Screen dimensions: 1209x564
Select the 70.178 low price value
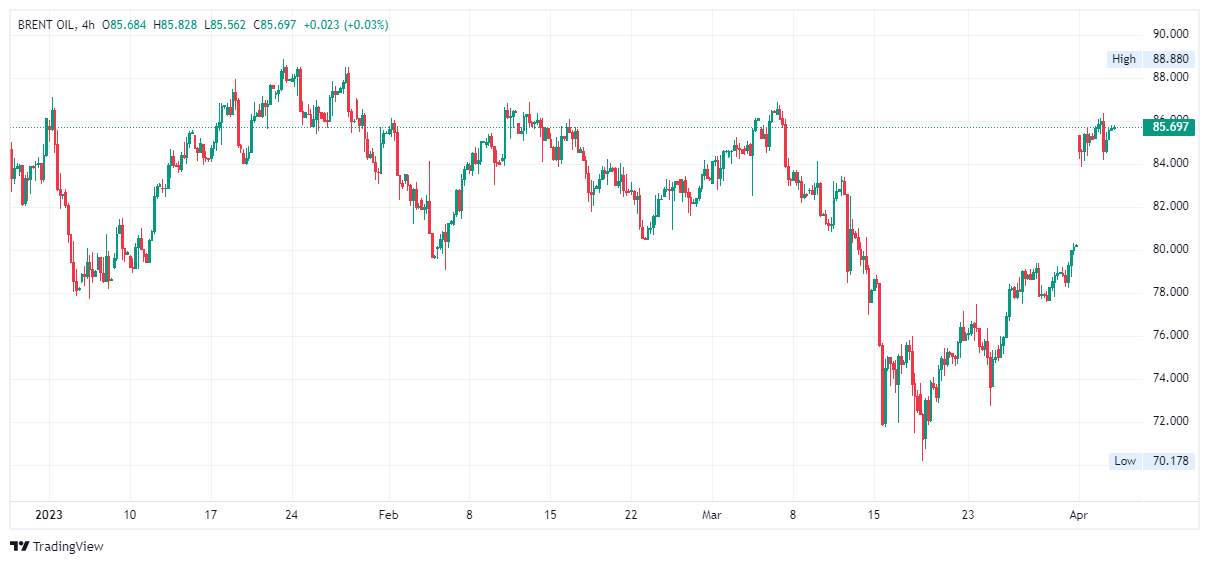pyautogui.click(x=1170, y=461)
